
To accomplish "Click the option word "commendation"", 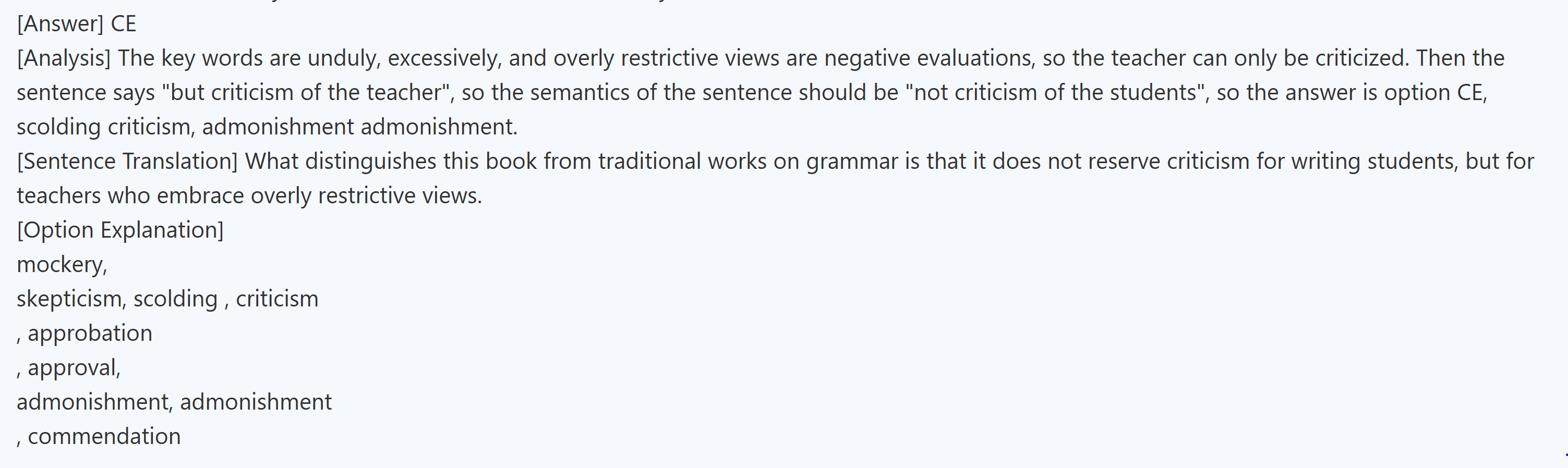I will click(104, 436).
